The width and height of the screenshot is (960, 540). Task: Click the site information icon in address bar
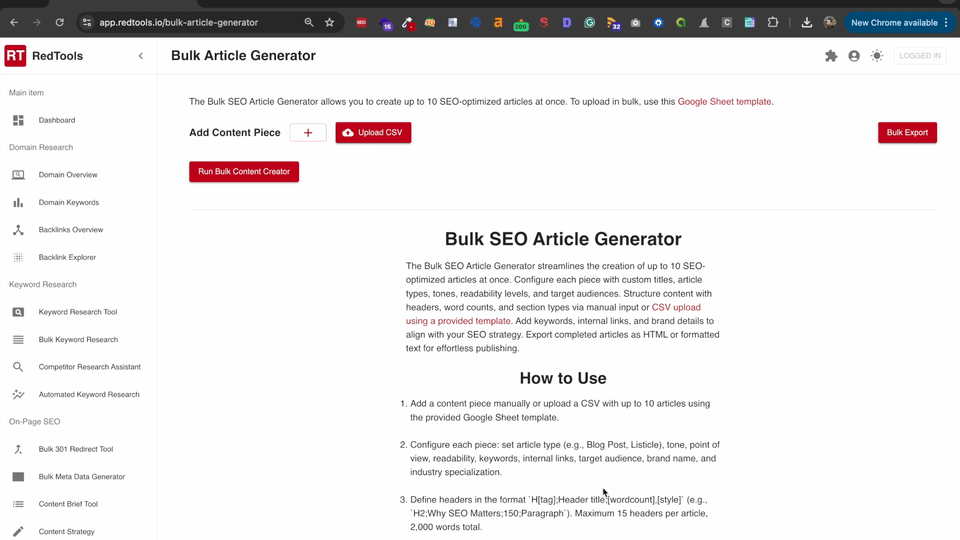(x=87, y=23)
